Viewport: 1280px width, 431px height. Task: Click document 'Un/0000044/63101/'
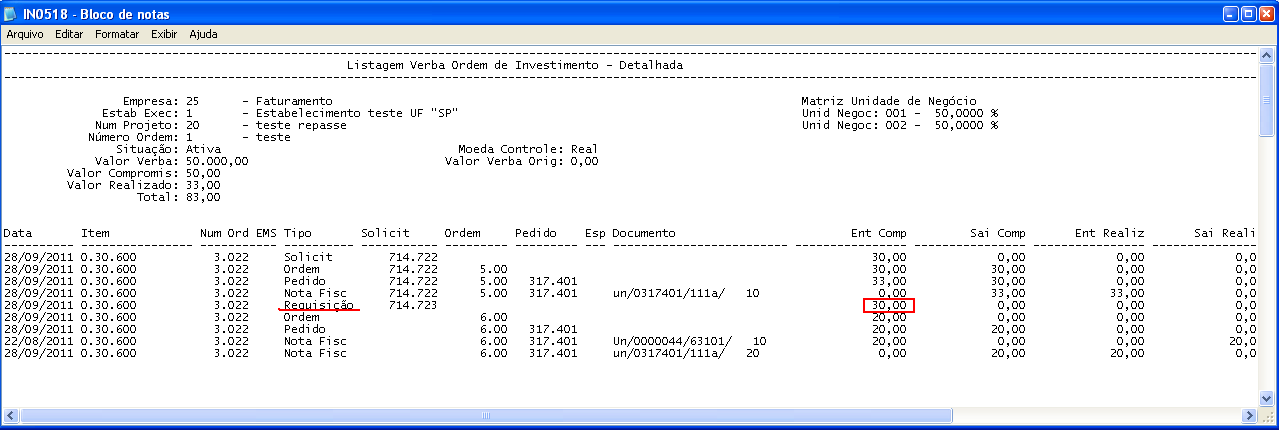coord(672,341)
